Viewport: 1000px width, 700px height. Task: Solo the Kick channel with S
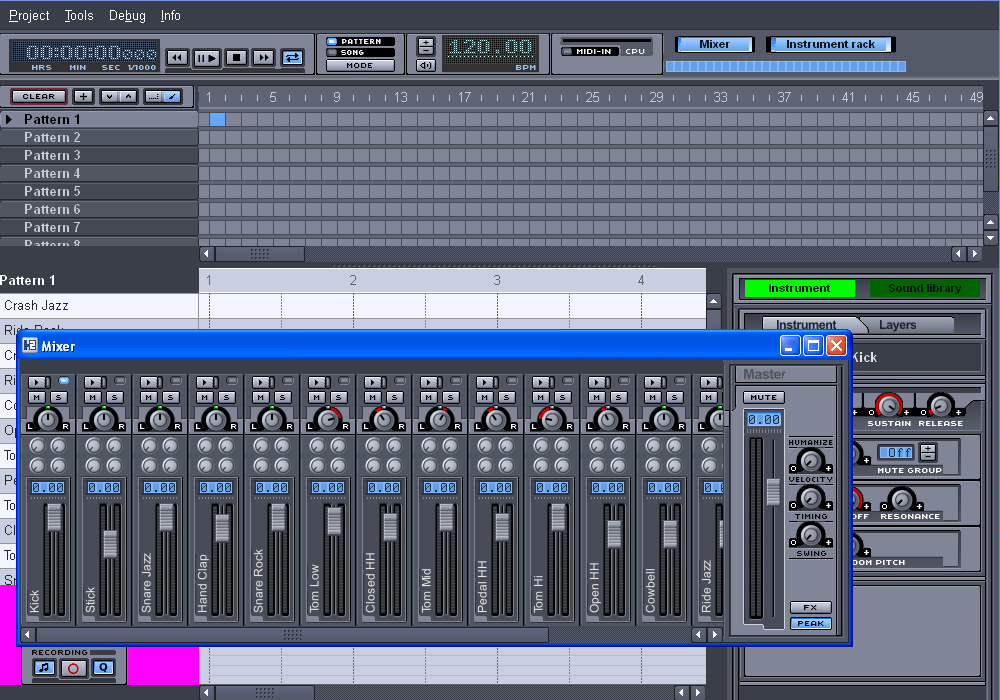pos(59,398)
